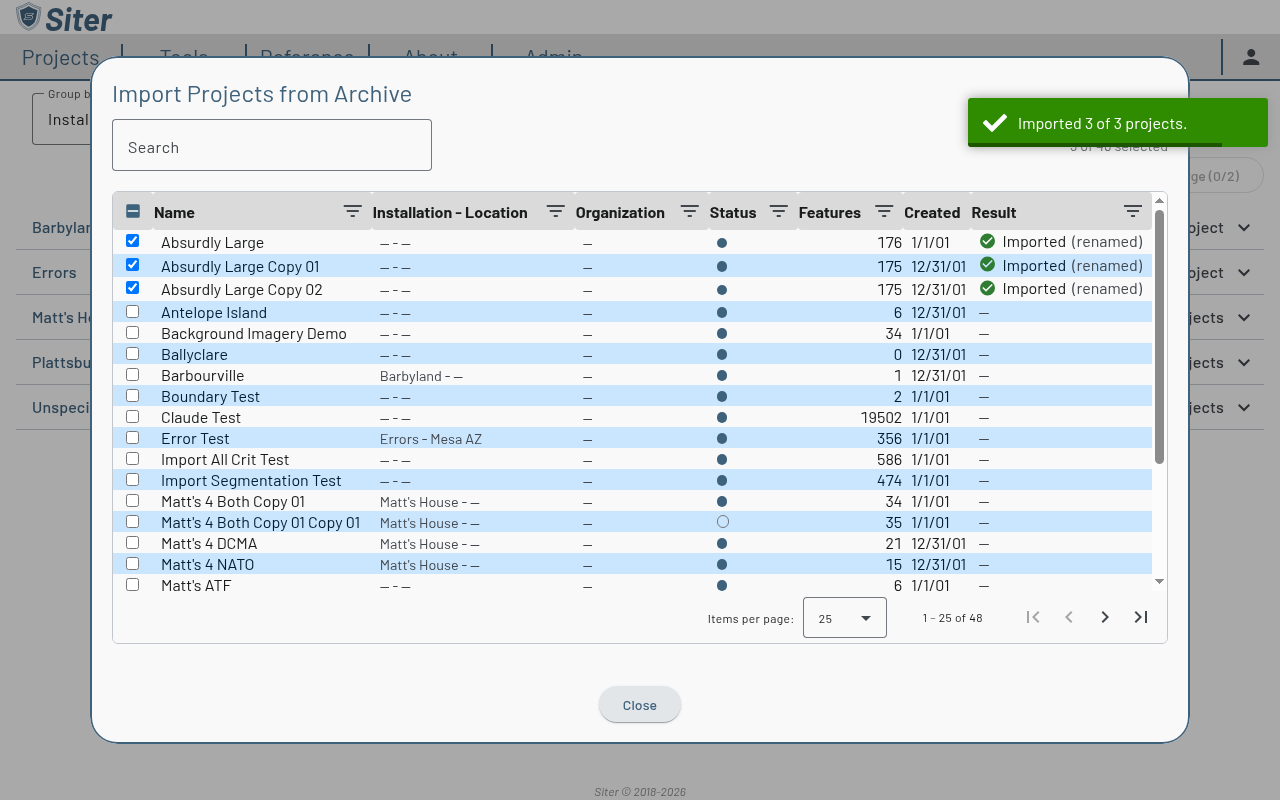The image size is (1280, 800).
Task: Expand the Matt's House group chevron
Action: (x=1244, y=318)
